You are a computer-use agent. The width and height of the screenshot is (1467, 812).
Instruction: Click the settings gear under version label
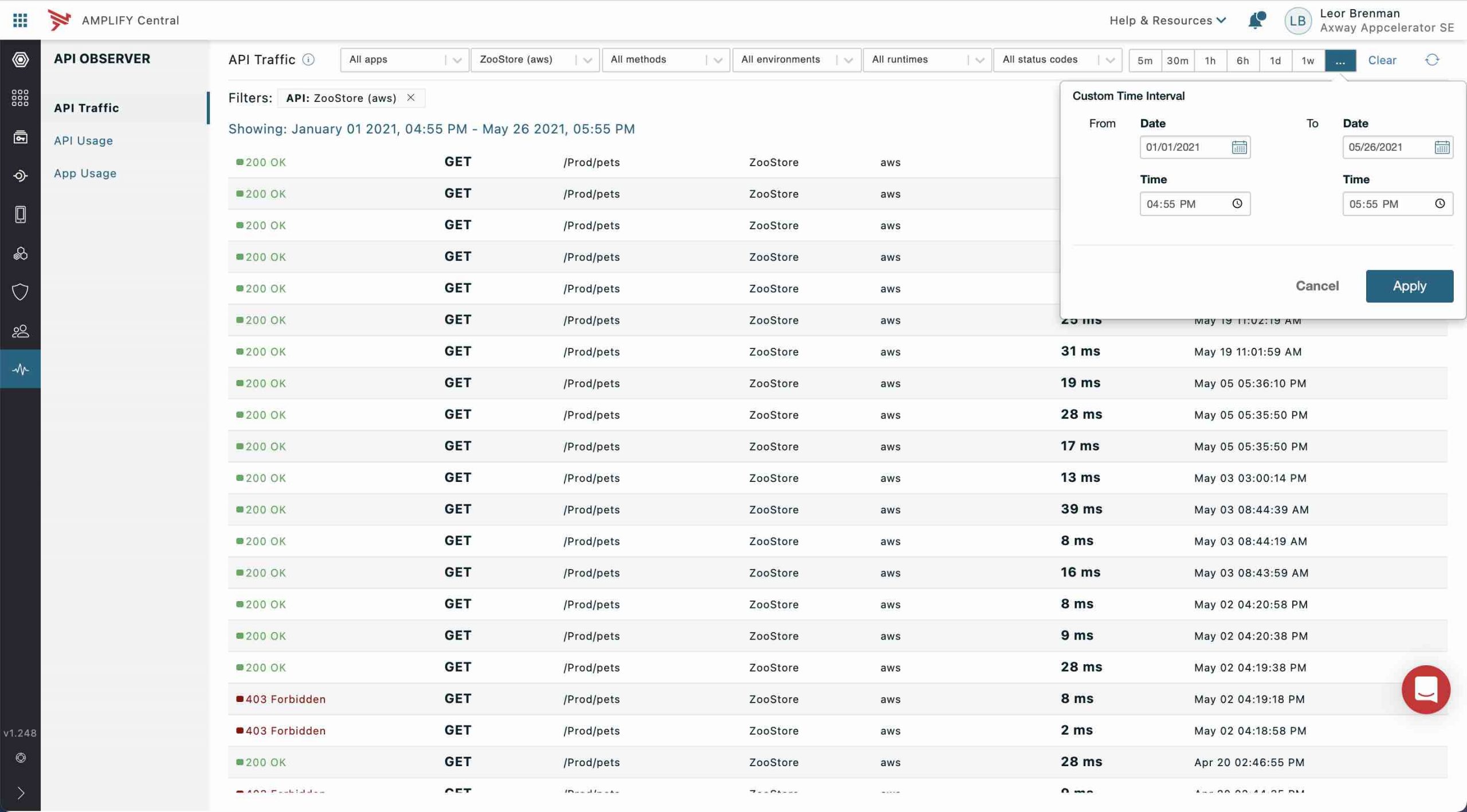[21, 758]
